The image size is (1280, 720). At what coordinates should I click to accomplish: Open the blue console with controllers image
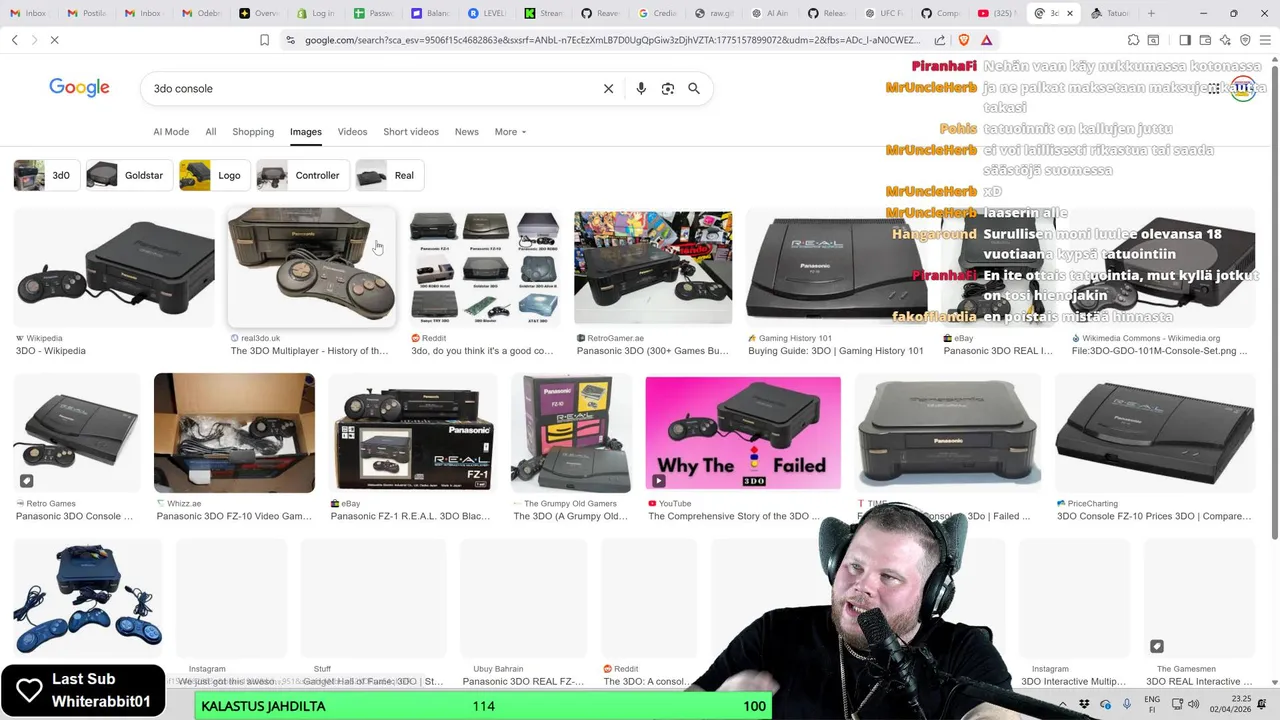tap(88, 598)
